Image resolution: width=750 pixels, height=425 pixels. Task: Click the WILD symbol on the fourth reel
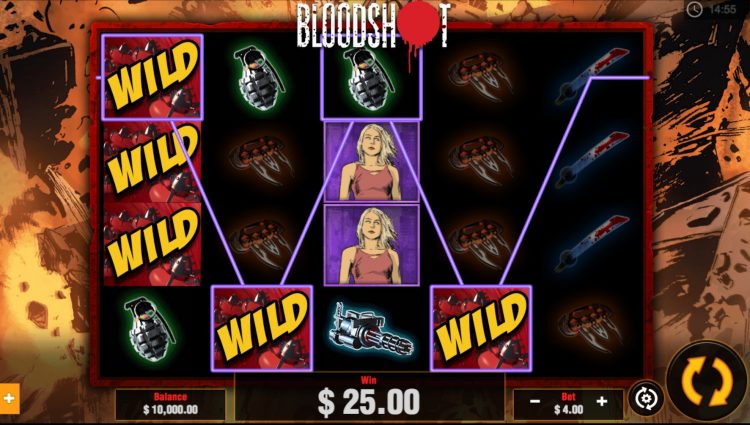coord(481,328)
